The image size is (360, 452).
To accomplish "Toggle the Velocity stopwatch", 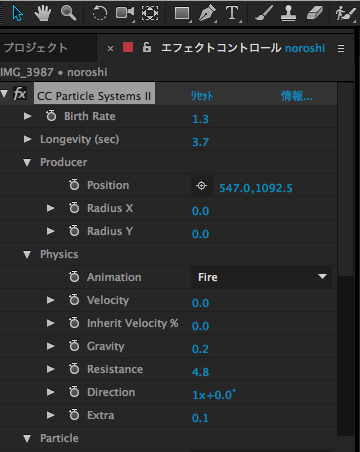I will pyautogui.click(x=74, y=300).
